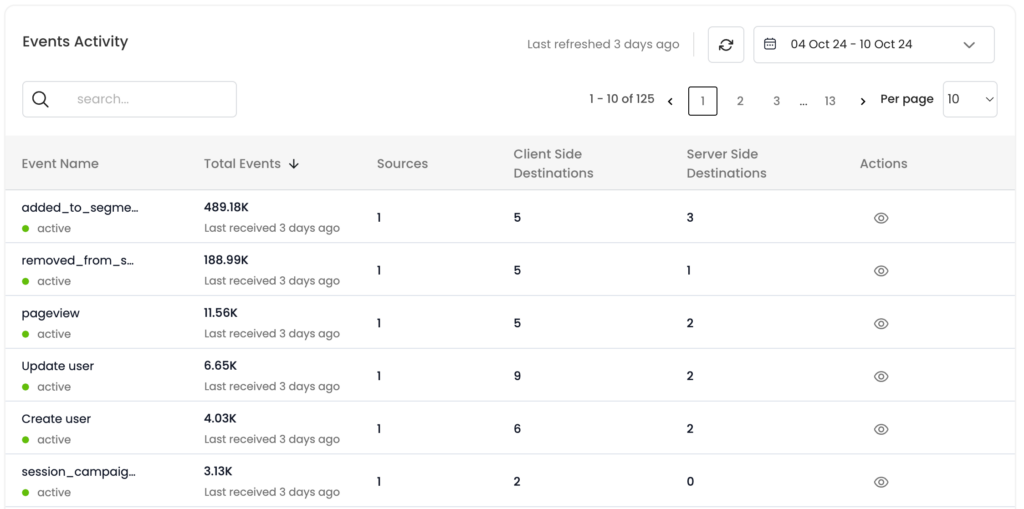Click server side destinations 3 in added_to_segme… row

tap(690, 218)
